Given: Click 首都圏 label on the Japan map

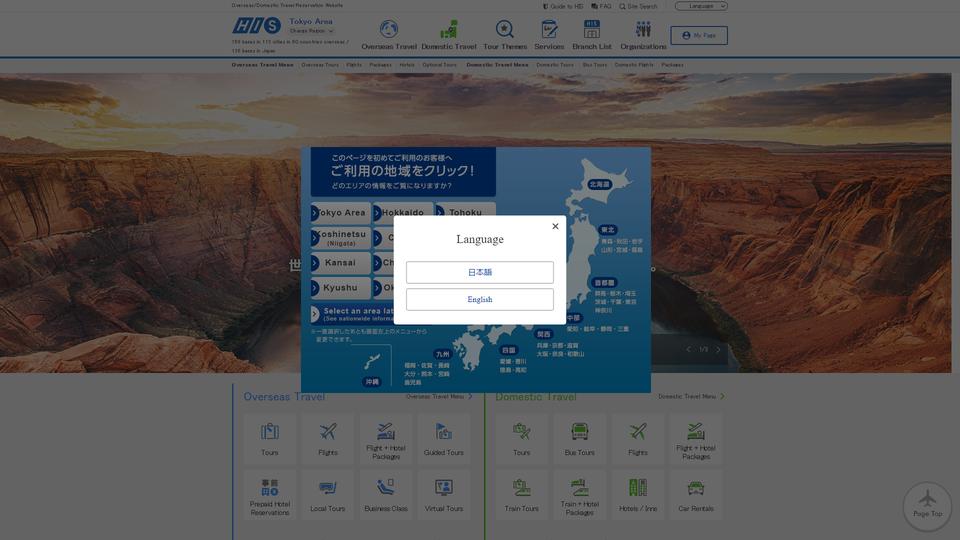Looking at the screenshot, I should pyautogui.click(x=604, y=283).
